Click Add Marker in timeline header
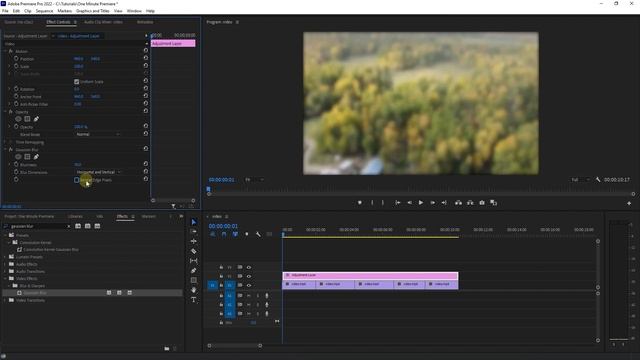 [247, 234]
